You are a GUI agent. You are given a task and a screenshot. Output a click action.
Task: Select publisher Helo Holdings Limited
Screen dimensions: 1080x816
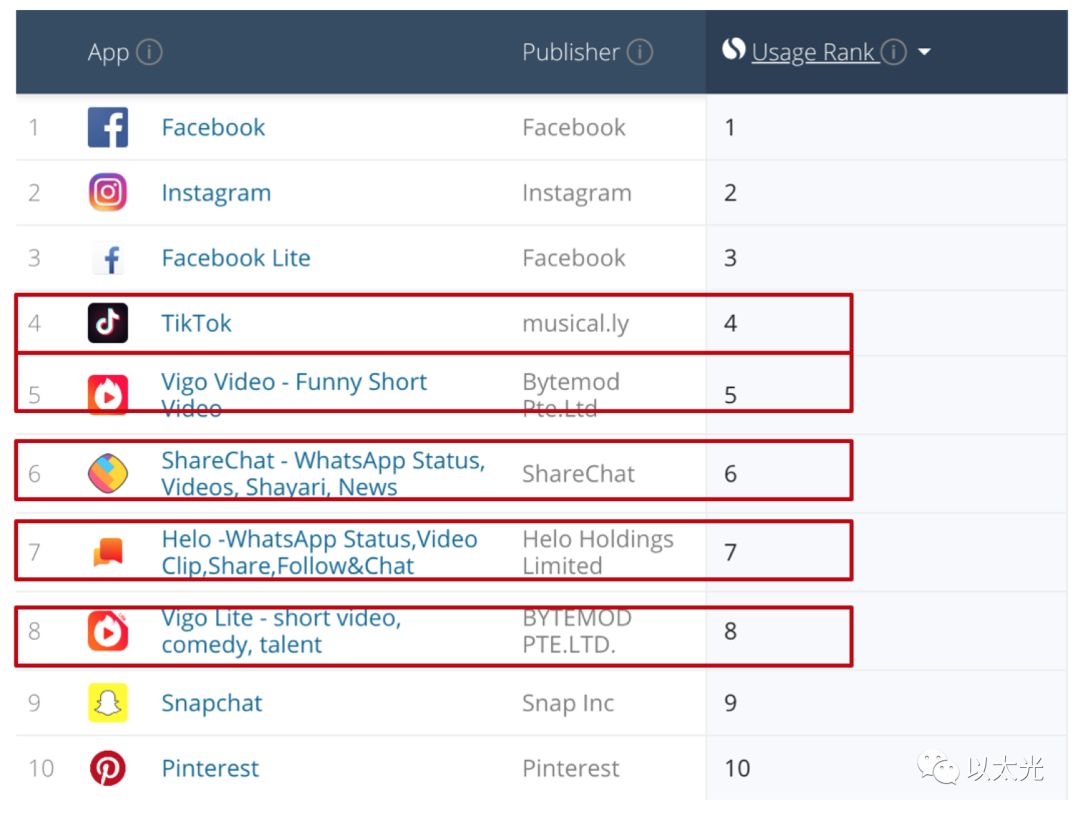[x=598, y=552]
